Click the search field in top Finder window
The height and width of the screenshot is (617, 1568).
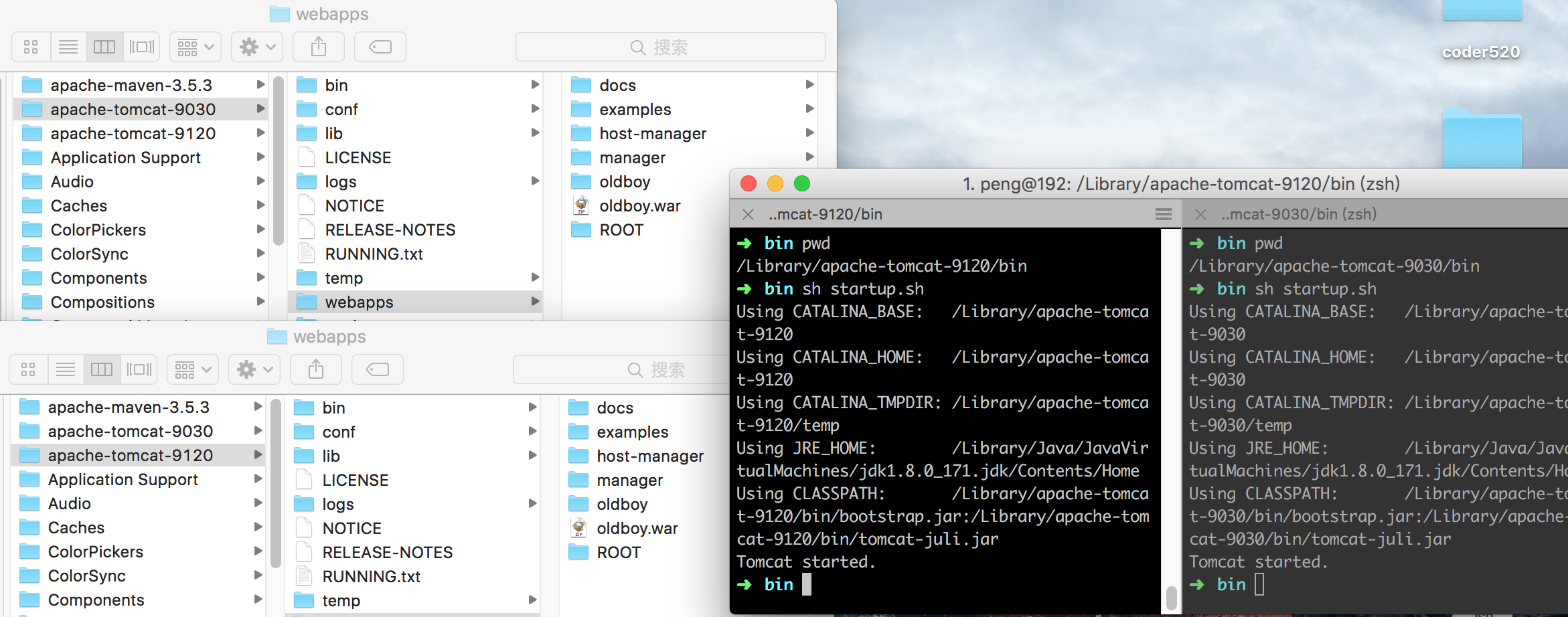[670, 47]
